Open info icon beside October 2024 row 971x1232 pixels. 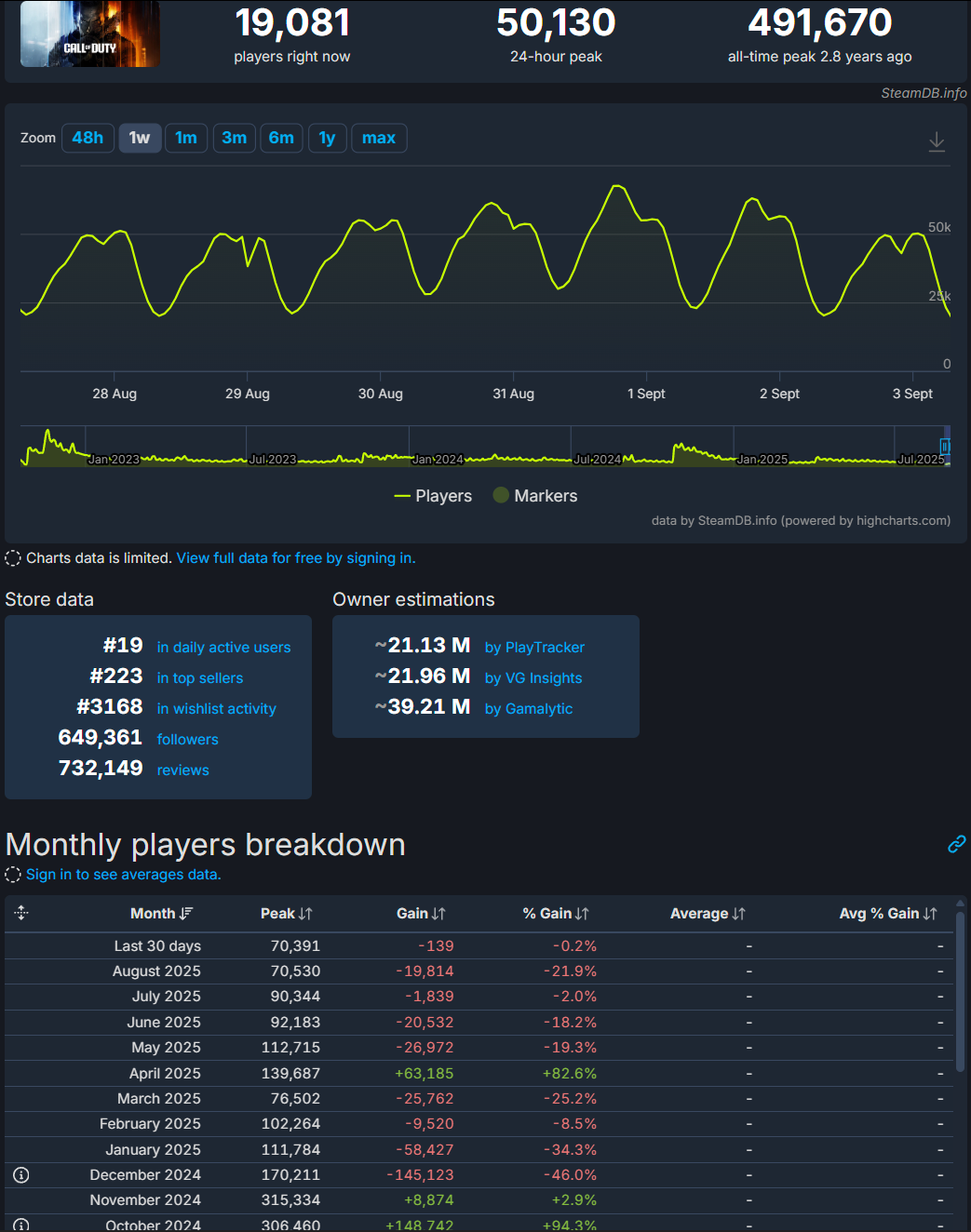point(21,1225)
